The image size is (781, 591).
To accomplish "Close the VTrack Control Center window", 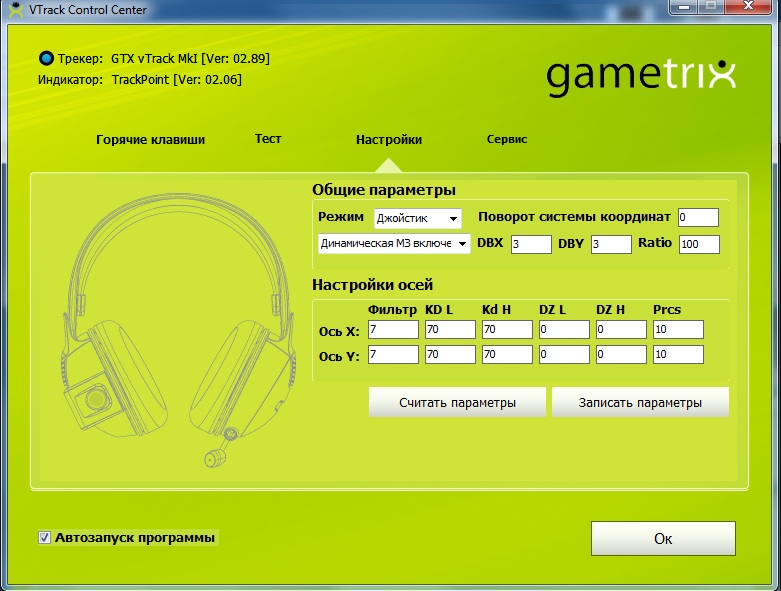I will (749, 6).
